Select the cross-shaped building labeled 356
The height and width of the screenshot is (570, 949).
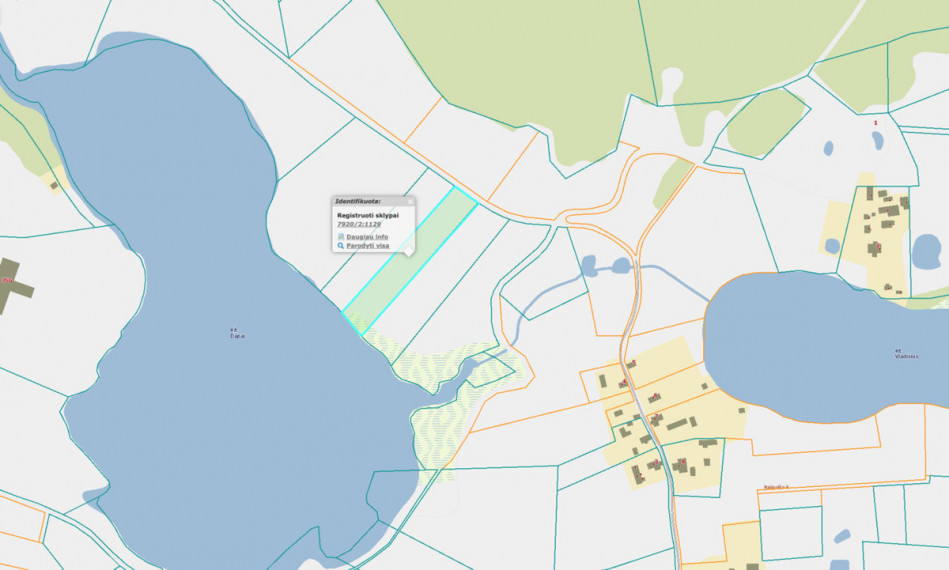[12, 284]
